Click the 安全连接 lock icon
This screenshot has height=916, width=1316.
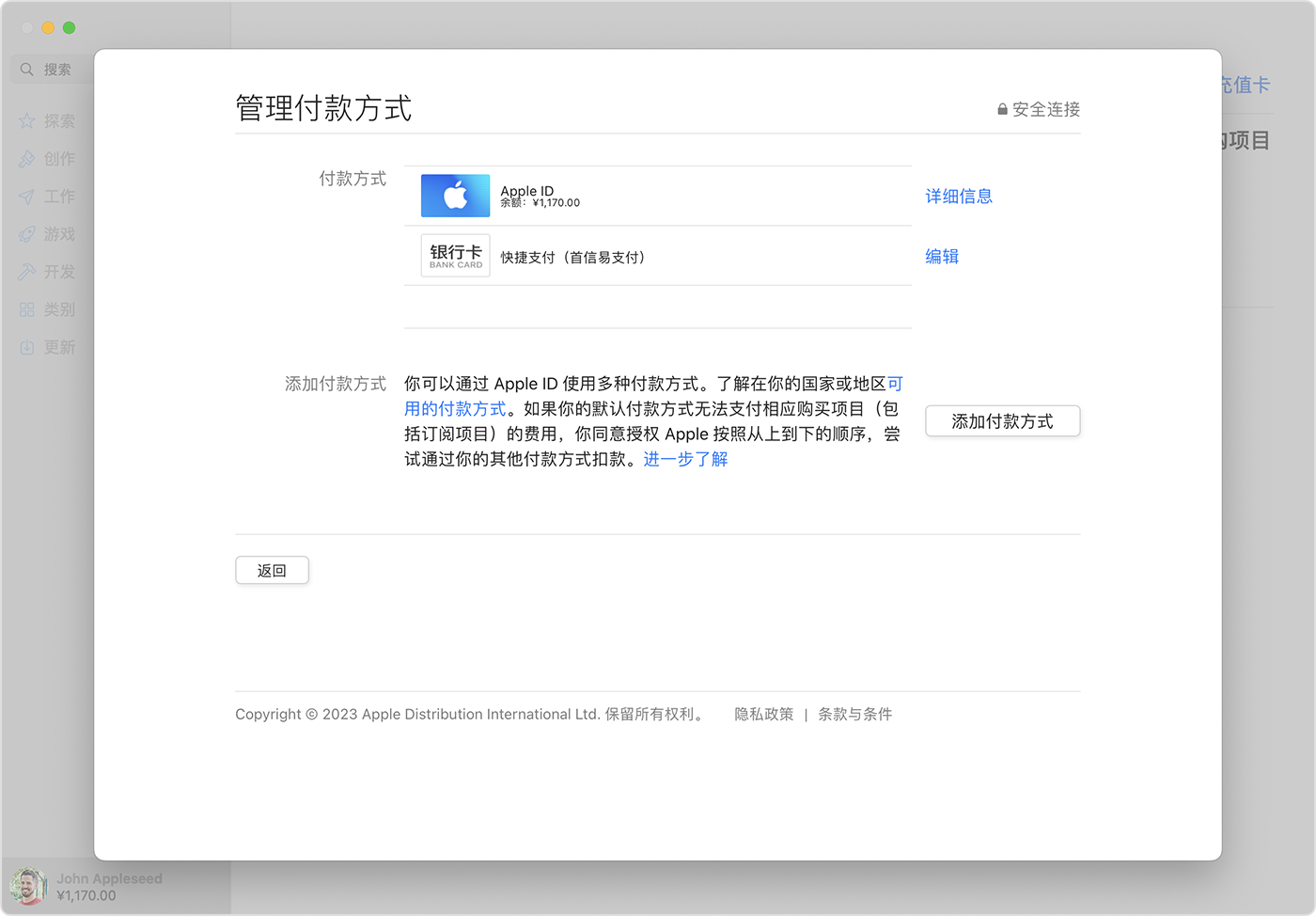(1002, 109)
